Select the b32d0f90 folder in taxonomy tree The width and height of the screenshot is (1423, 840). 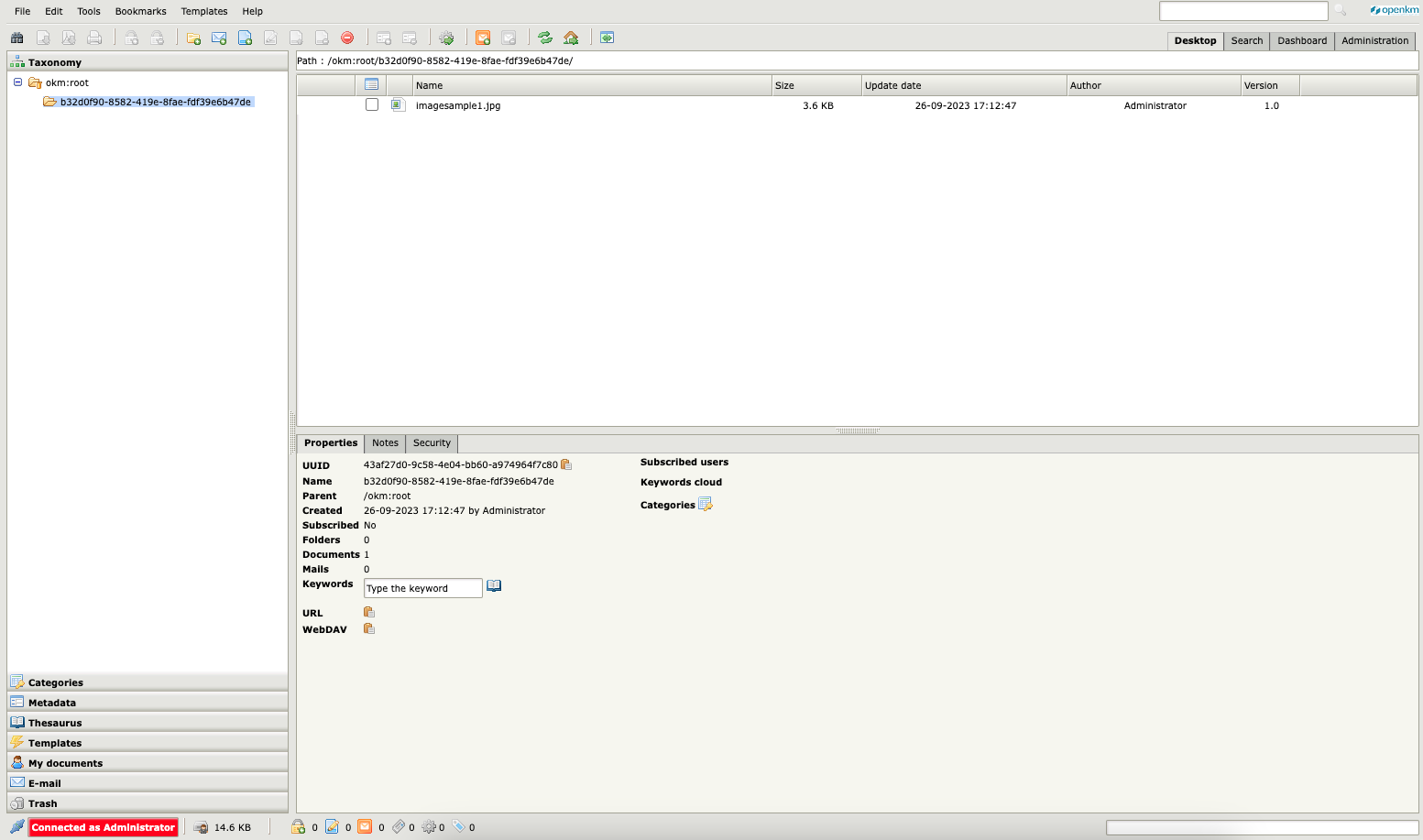tap(155, 102)
